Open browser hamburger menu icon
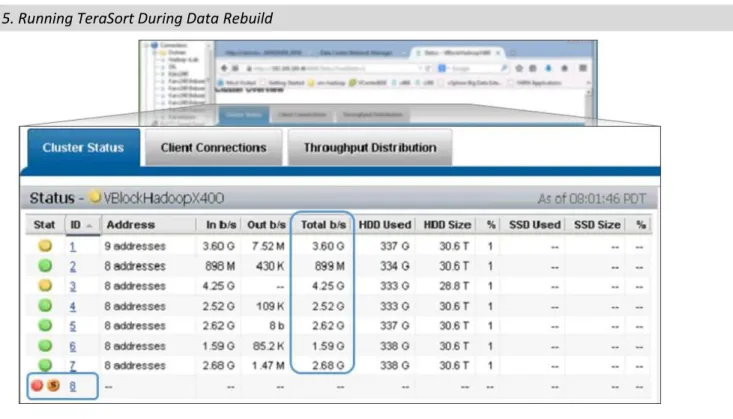Image resolution: width=733 pixels, height=419 pixels. coord(583,68)
